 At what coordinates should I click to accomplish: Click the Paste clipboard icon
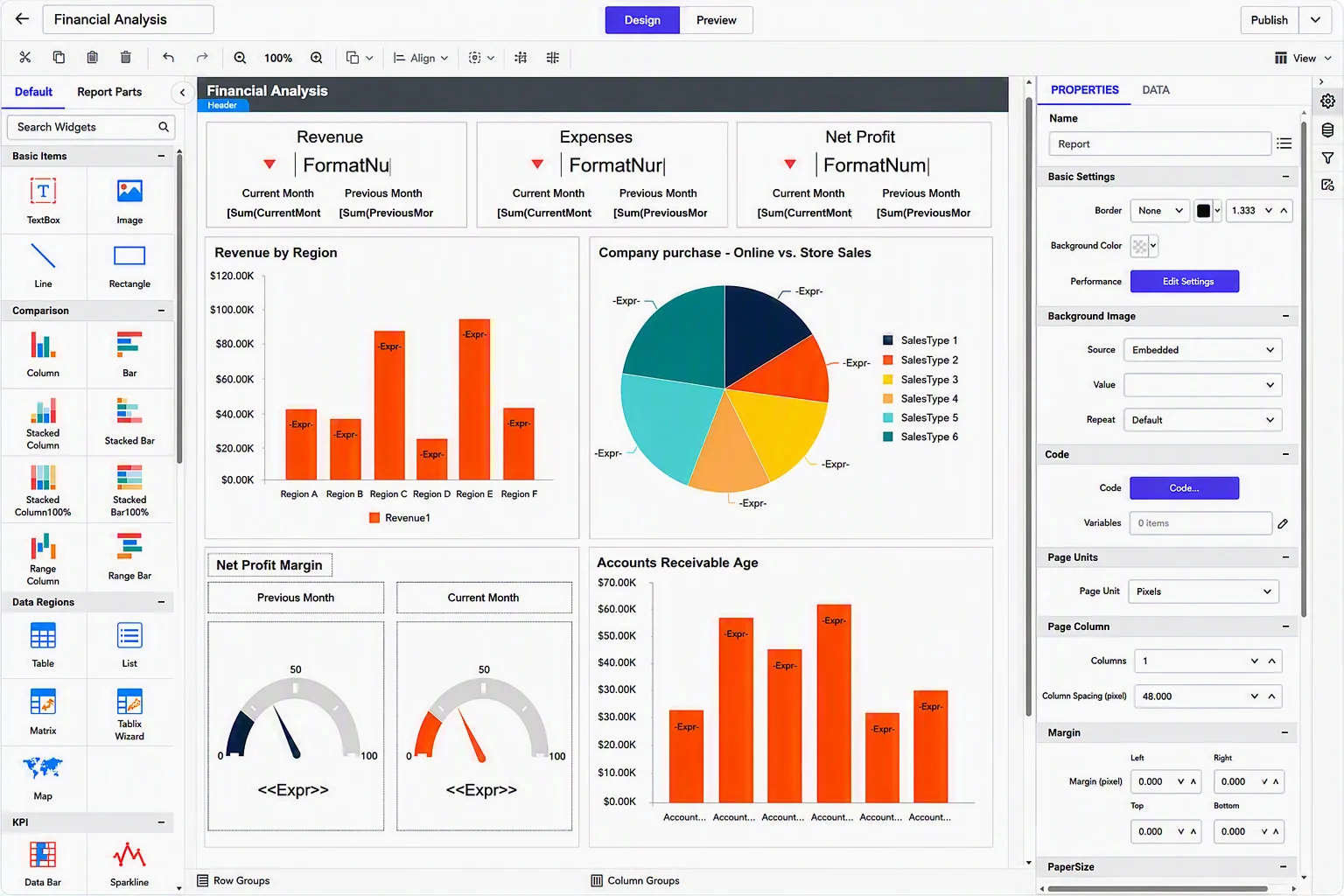tap(92, 58)
